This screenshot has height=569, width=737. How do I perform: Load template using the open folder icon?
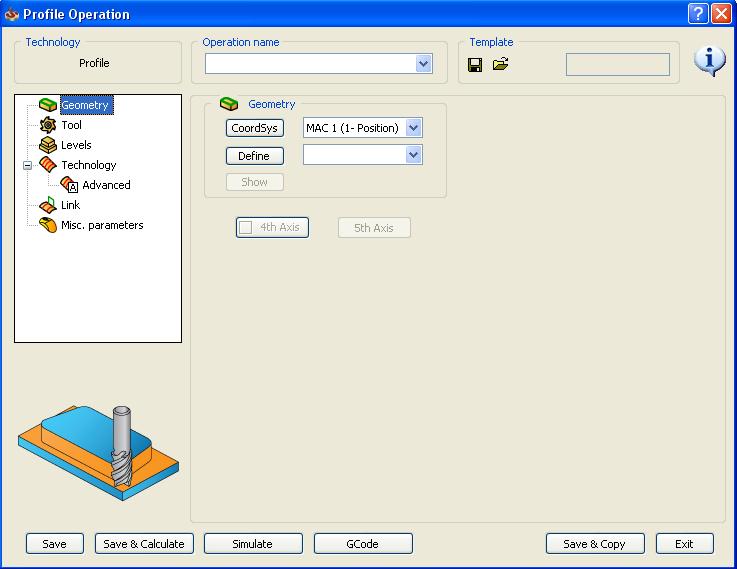pyautogui.click(x=501, y=64)
